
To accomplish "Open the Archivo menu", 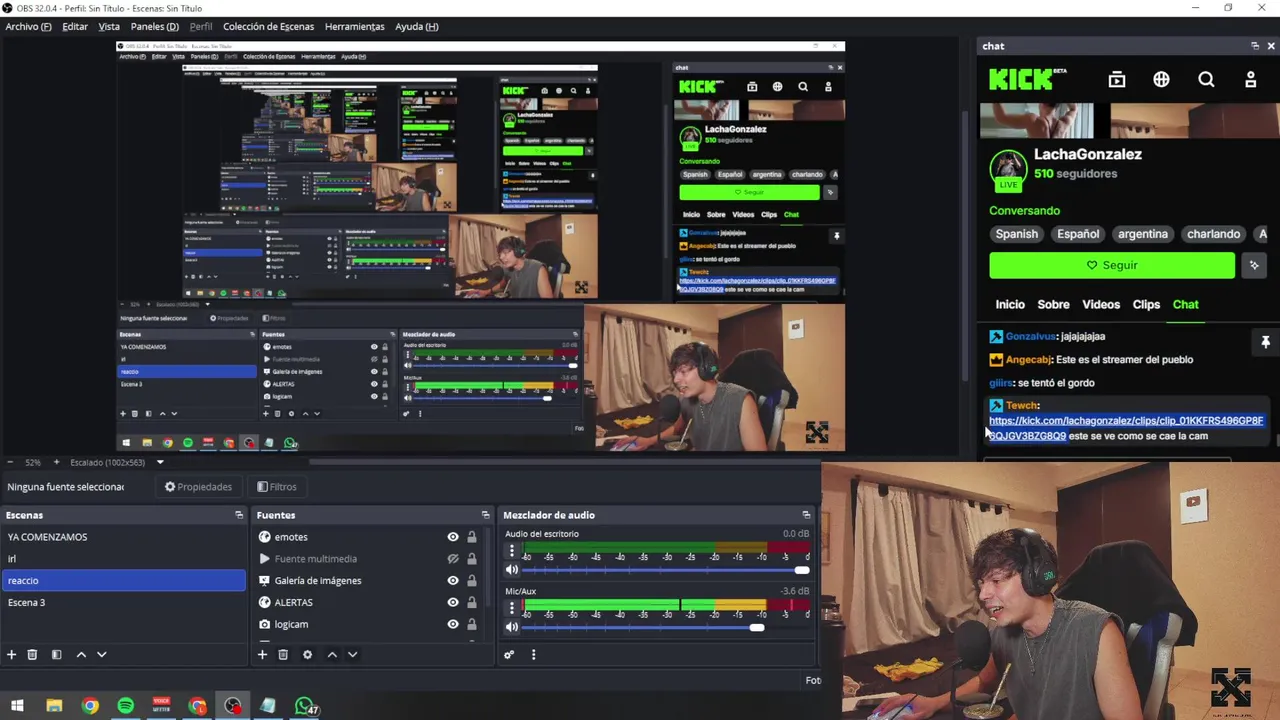I will tap(28, 26).
